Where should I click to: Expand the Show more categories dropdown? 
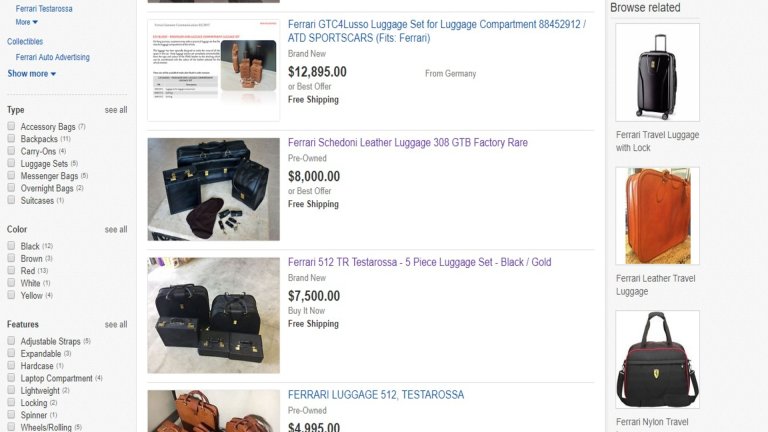[32, 73]
